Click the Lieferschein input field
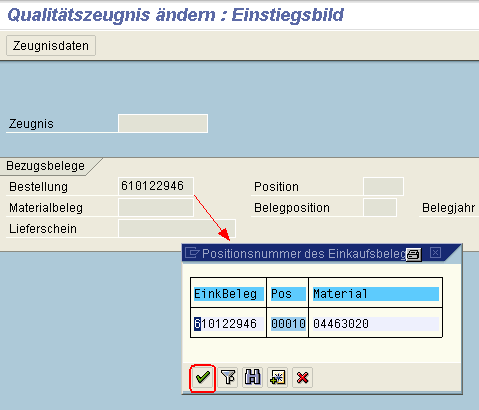Viewport: 479px width, 410px height. (177, 228)
